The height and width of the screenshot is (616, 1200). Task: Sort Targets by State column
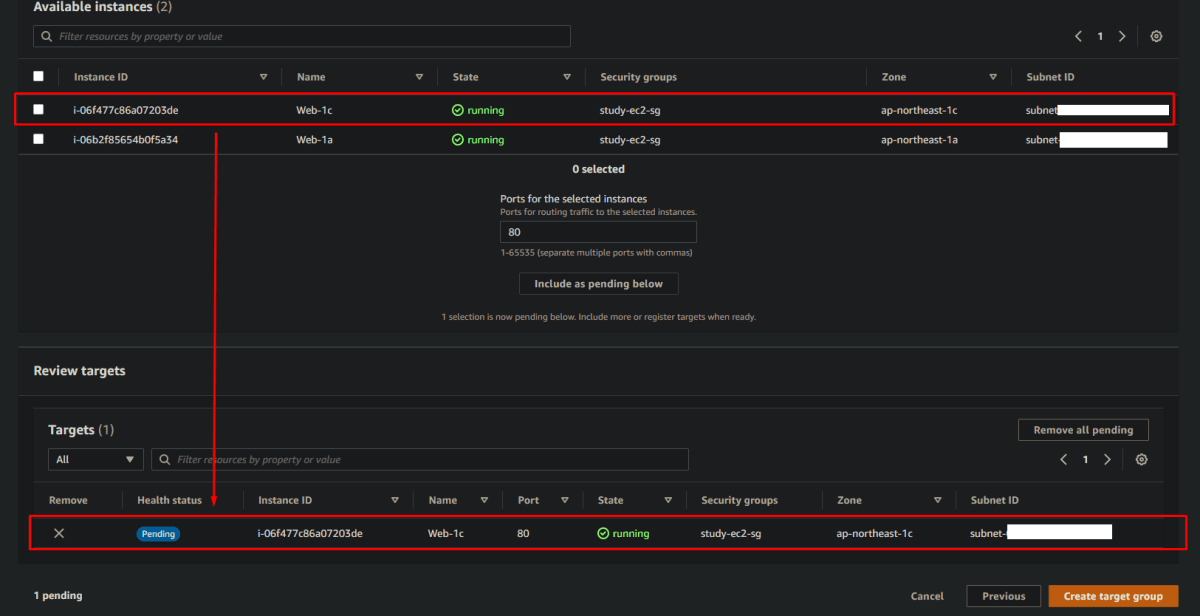click(668, 500)
